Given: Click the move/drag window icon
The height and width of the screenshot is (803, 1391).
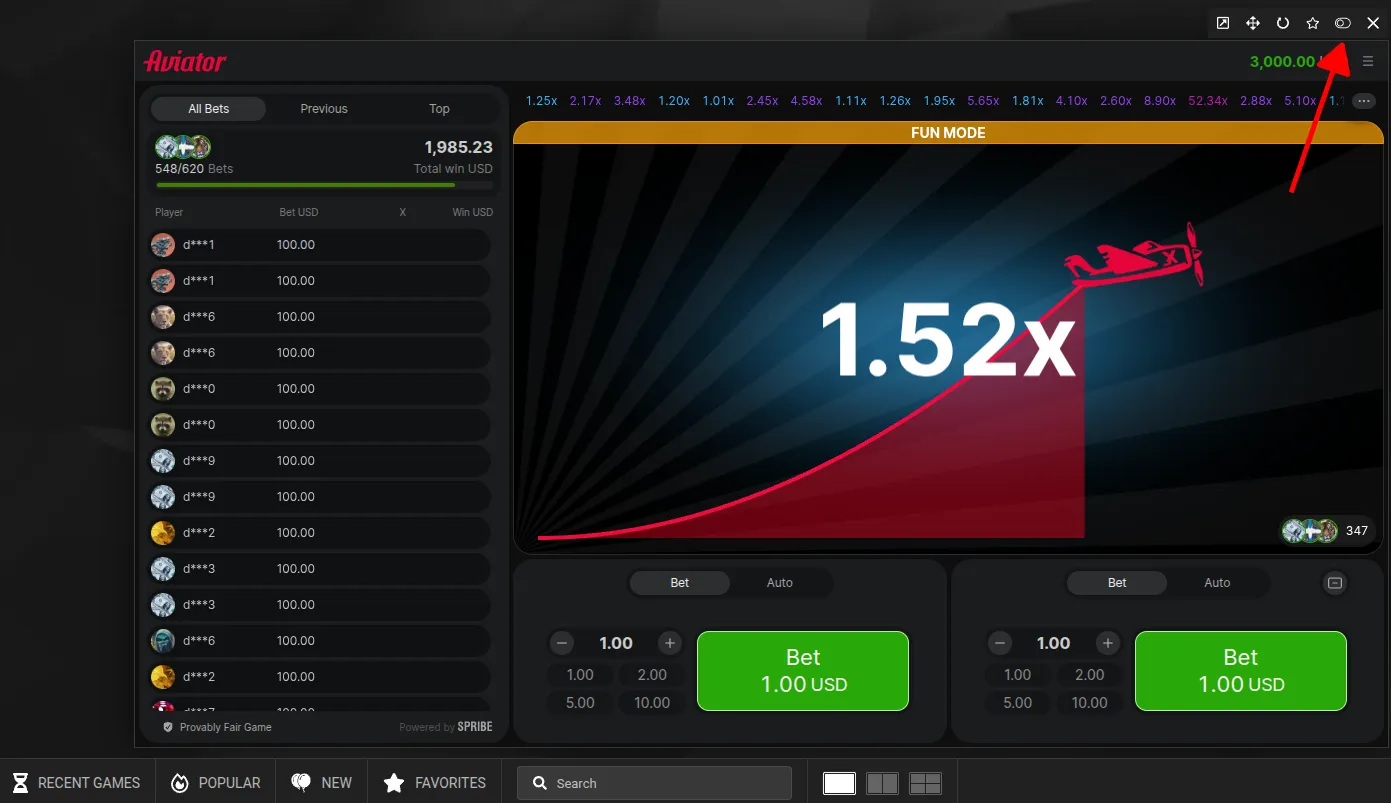Looking at the screenshot, I should tap(1252, 23).
